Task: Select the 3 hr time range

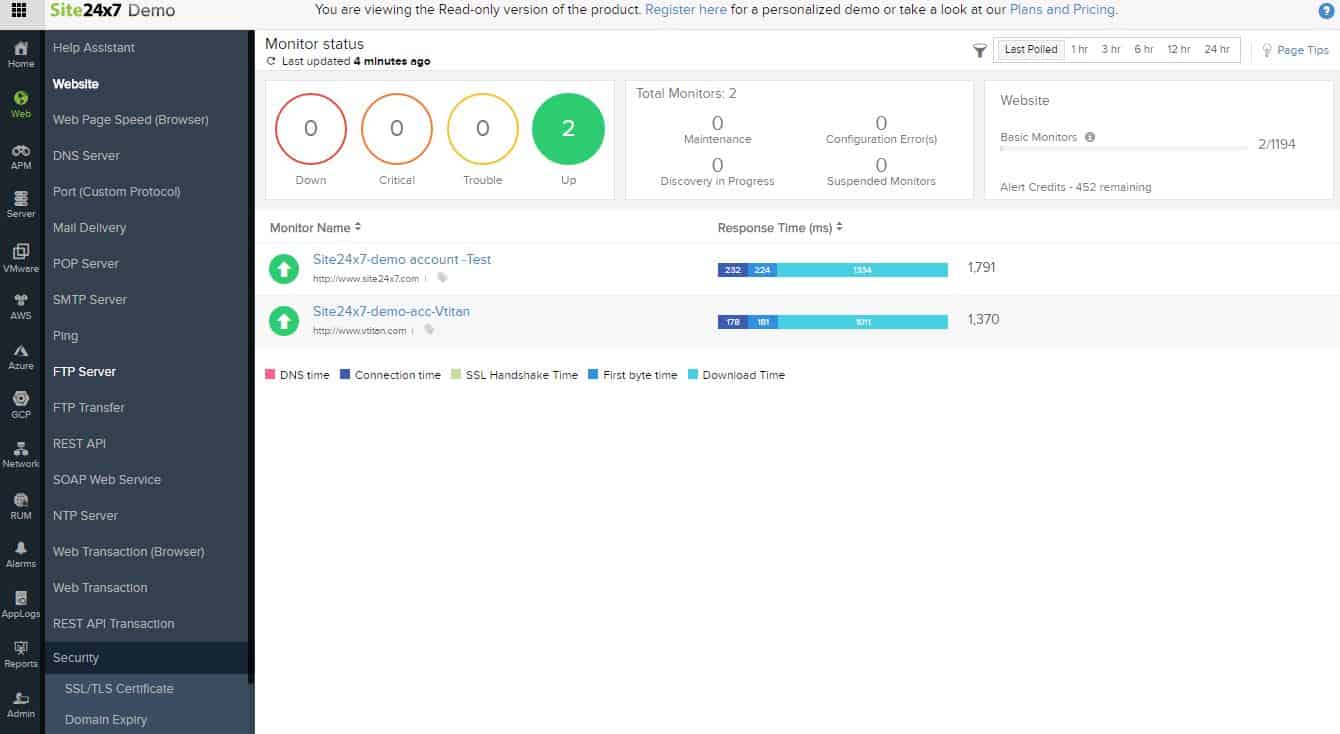Action: pos(1111,49)
